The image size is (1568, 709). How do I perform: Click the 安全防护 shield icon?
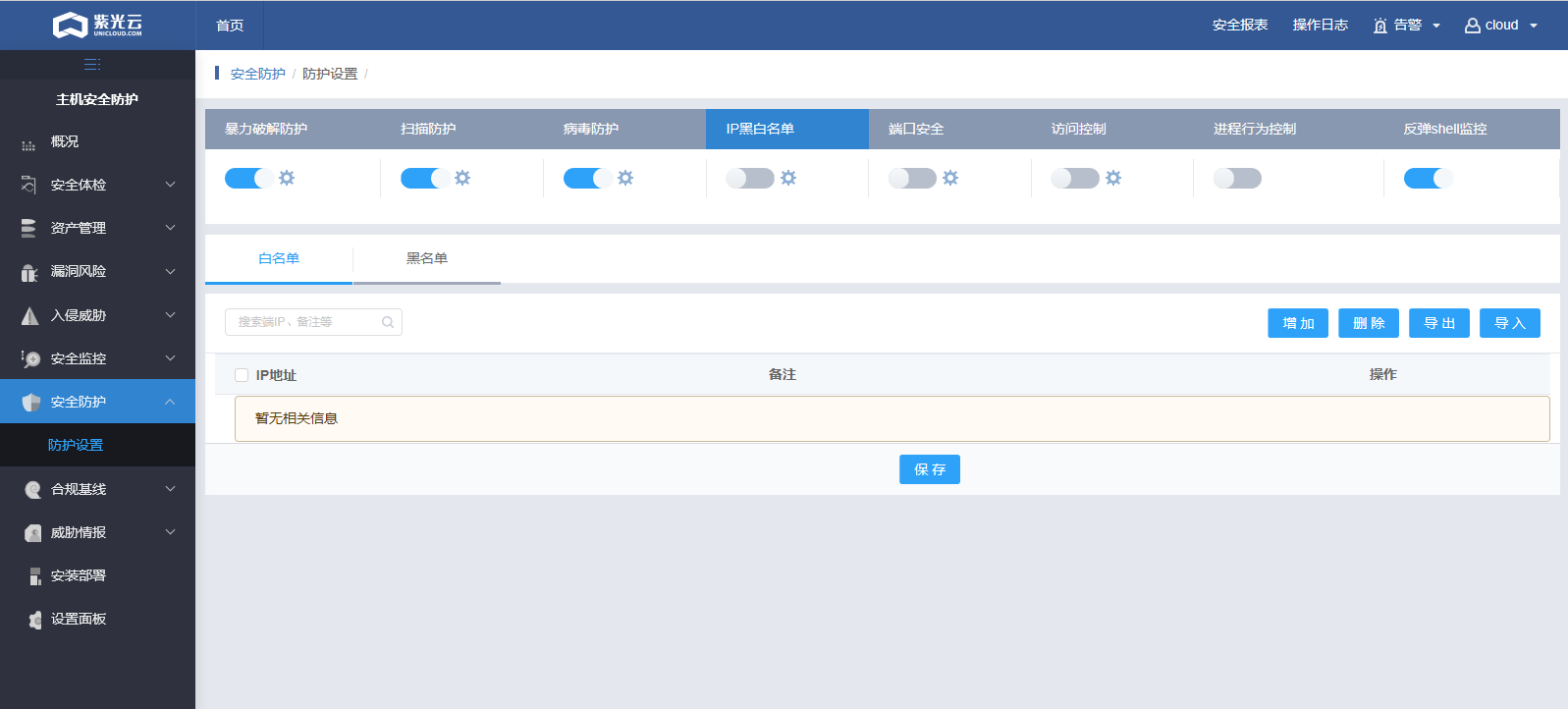[x=31, y=402]
